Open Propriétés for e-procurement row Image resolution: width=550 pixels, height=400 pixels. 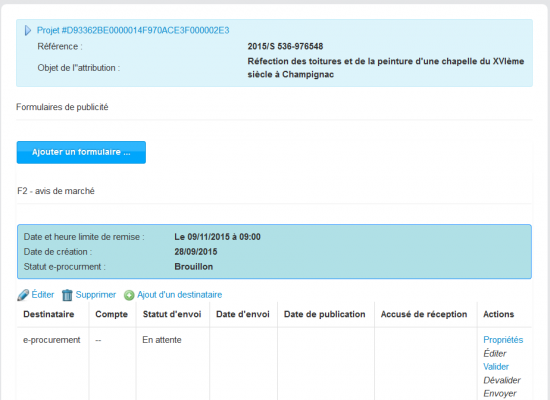[x=503, y=340]
